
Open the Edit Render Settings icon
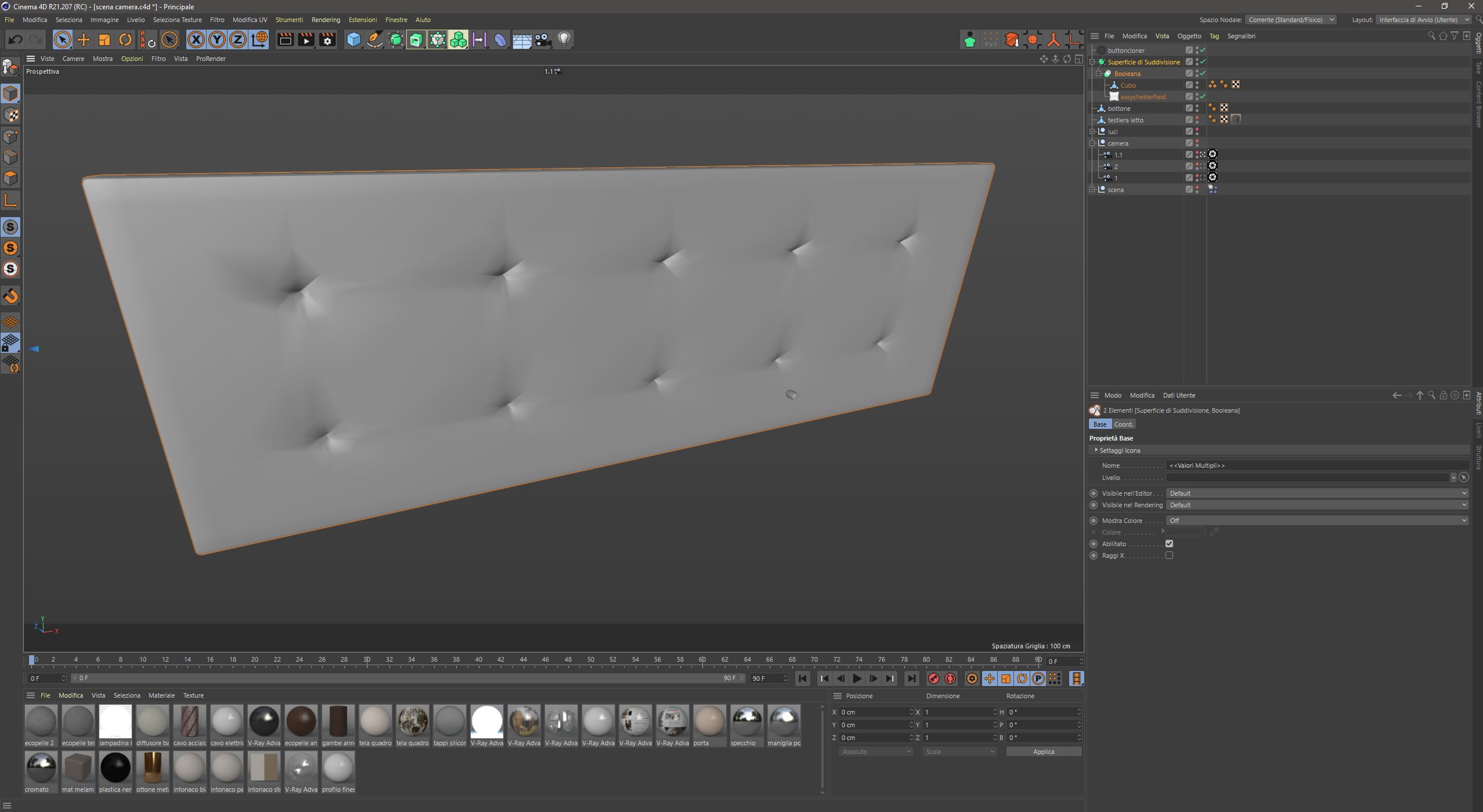coord(327,39)
